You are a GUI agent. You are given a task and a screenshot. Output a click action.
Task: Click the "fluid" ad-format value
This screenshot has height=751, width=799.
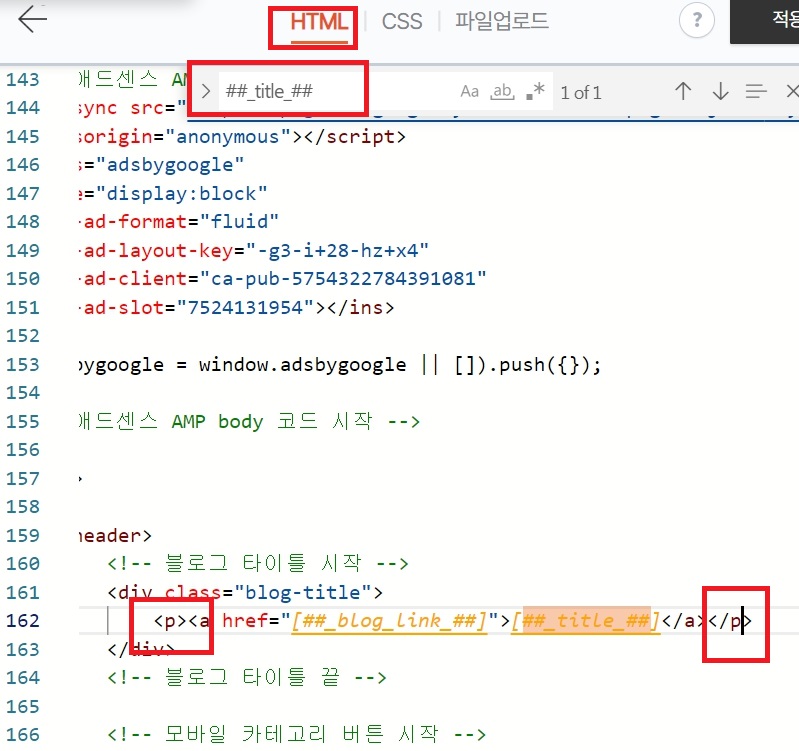pos(239,222)
